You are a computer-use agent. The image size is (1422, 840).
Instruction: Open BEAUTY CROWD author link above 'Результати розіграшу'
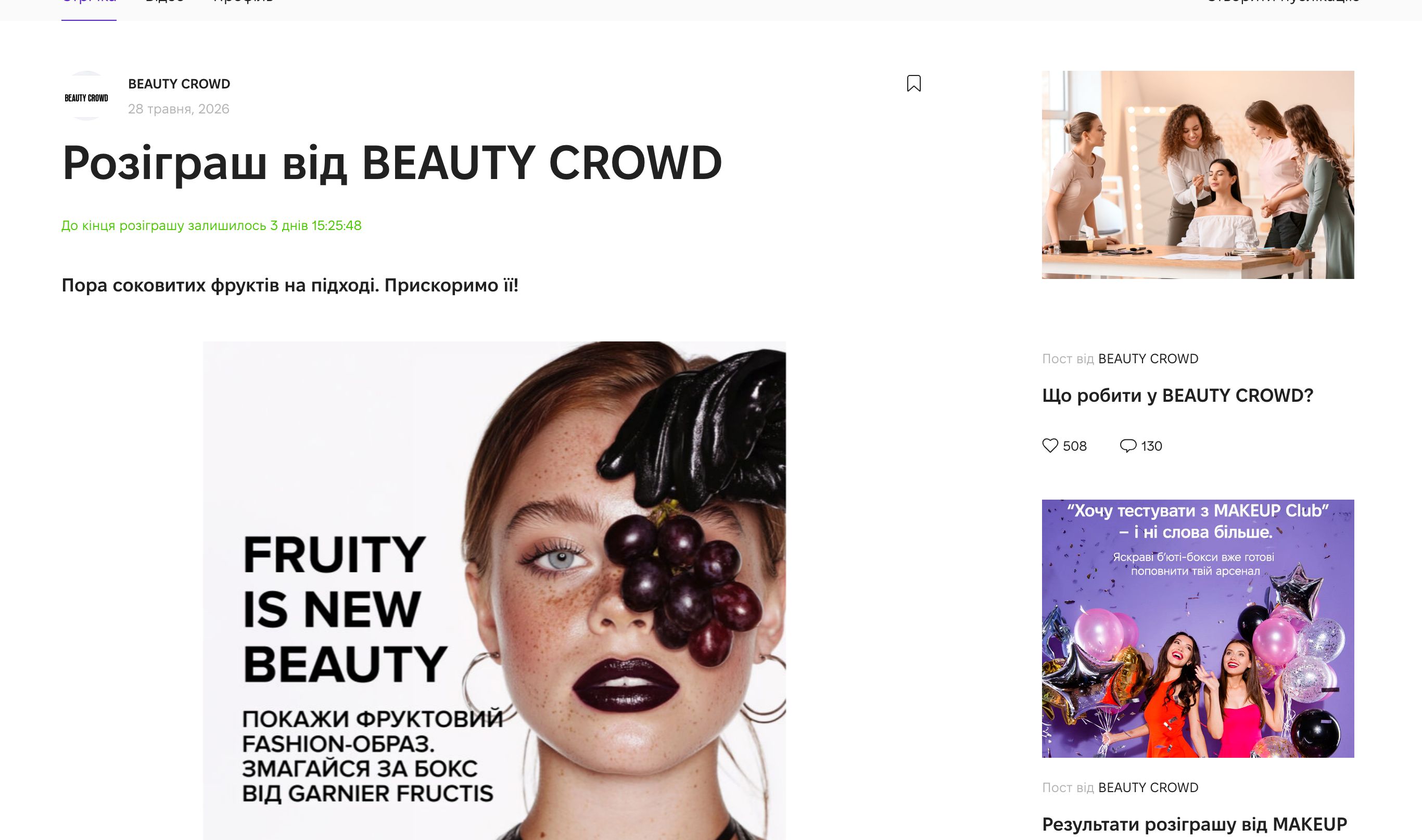[x=1148, y=788]
